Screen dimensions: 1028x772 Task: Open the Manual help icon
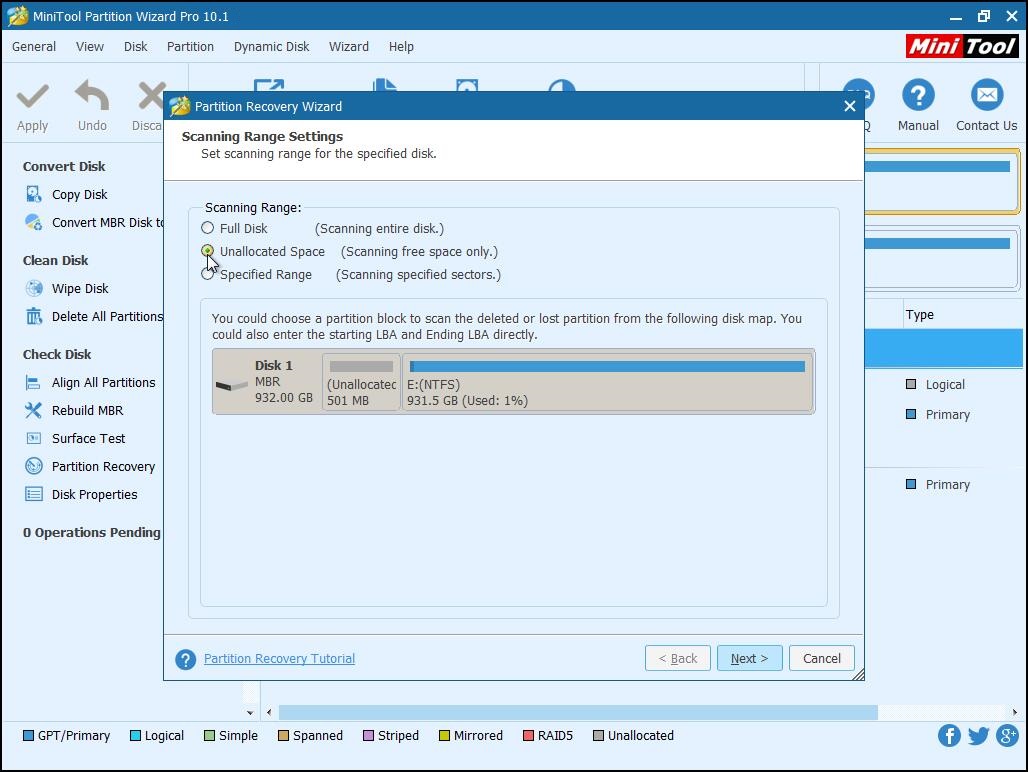[x=918, y=95]
